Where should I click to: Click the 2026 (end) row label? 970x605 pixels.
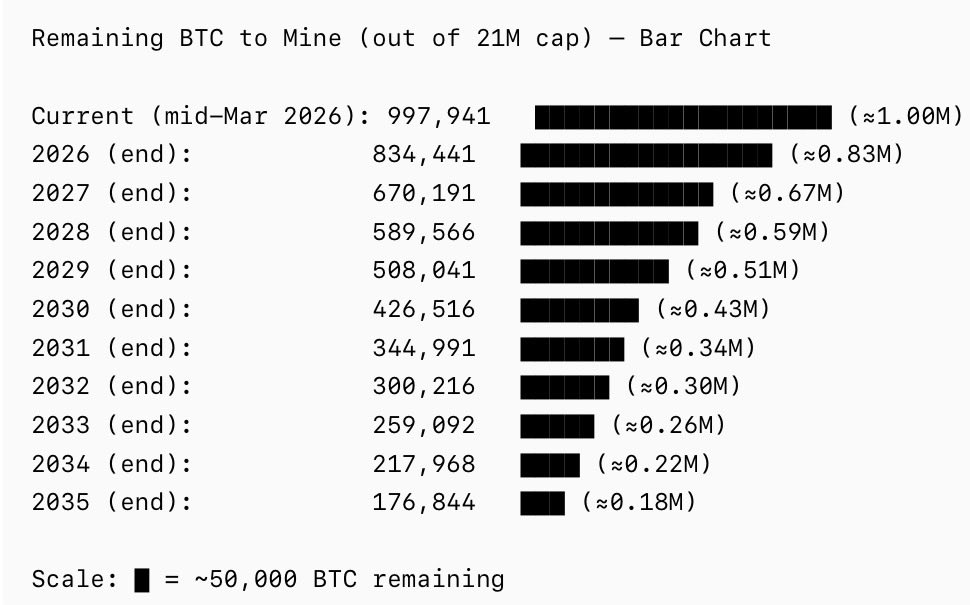click(x=111, y=155)
